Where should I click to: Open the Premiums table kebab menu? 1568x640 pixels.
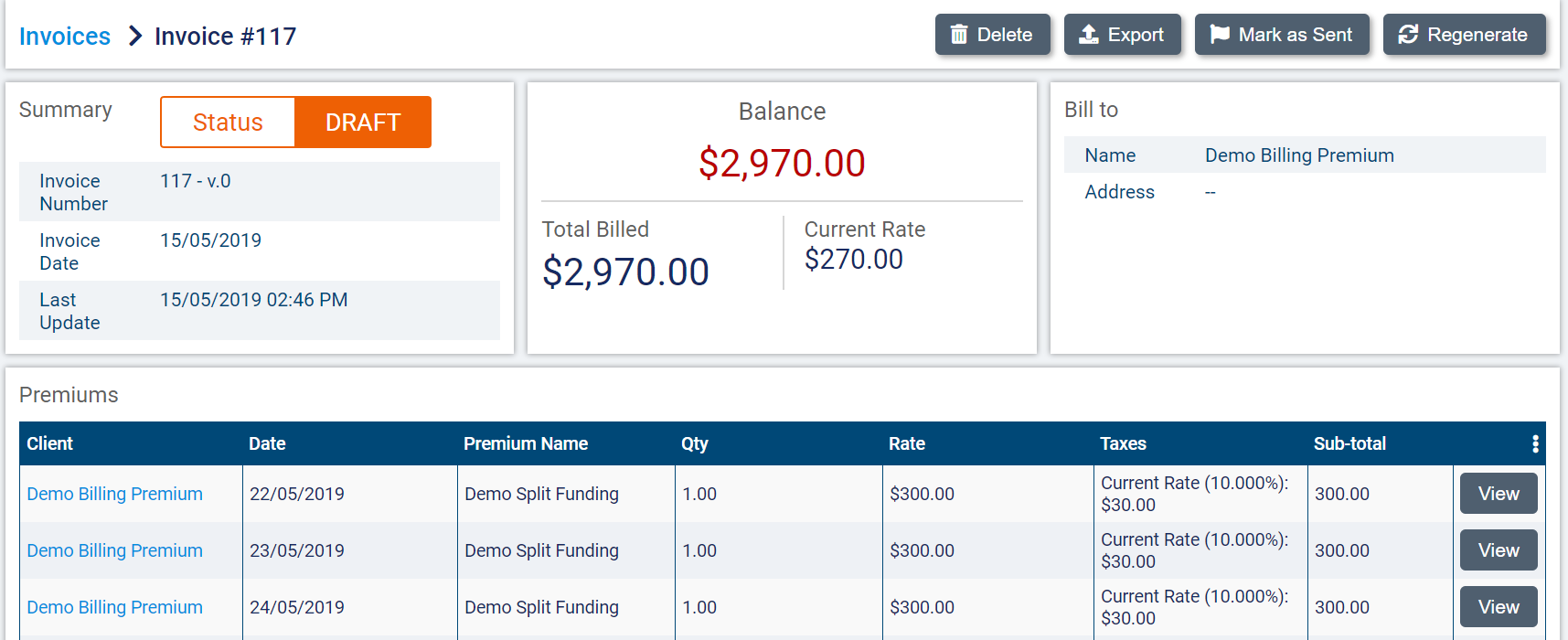pyautogui.click(x=1535, y=443)
